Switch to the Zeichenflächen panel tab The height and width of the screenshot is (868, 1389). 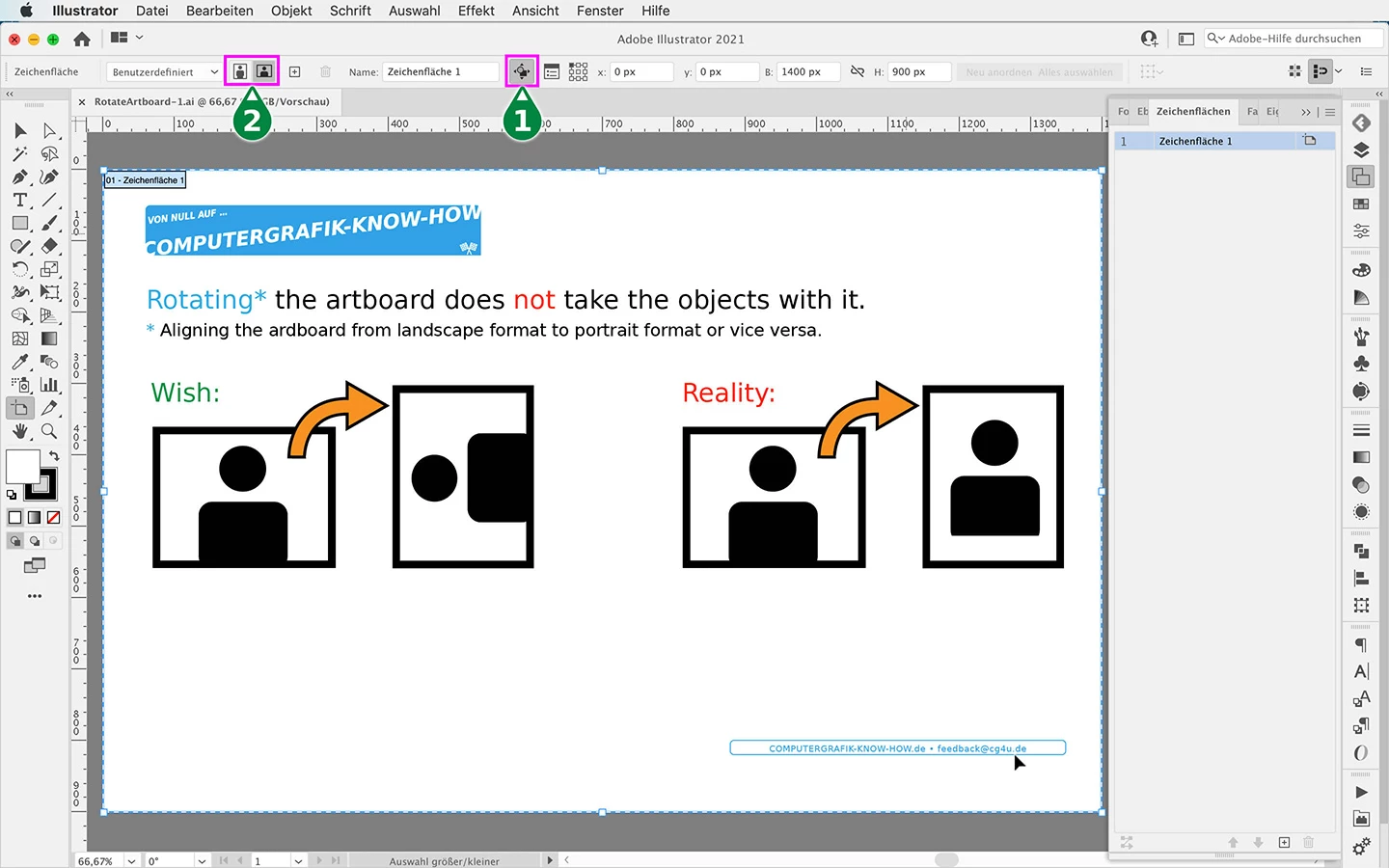coord(1193,112)
